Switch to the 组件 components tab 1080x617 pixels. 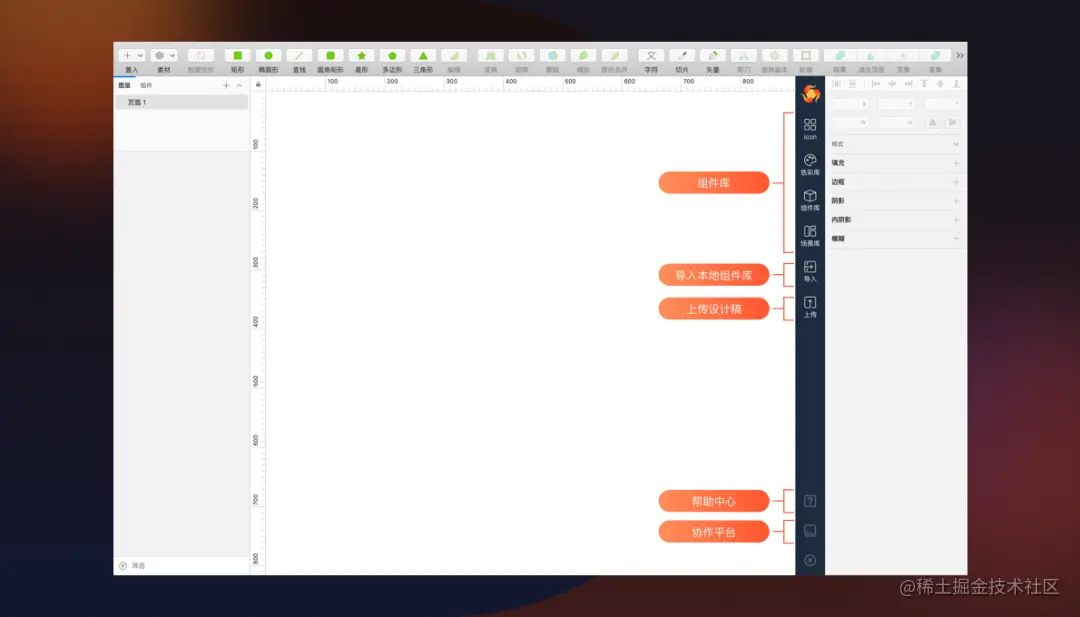146,85
